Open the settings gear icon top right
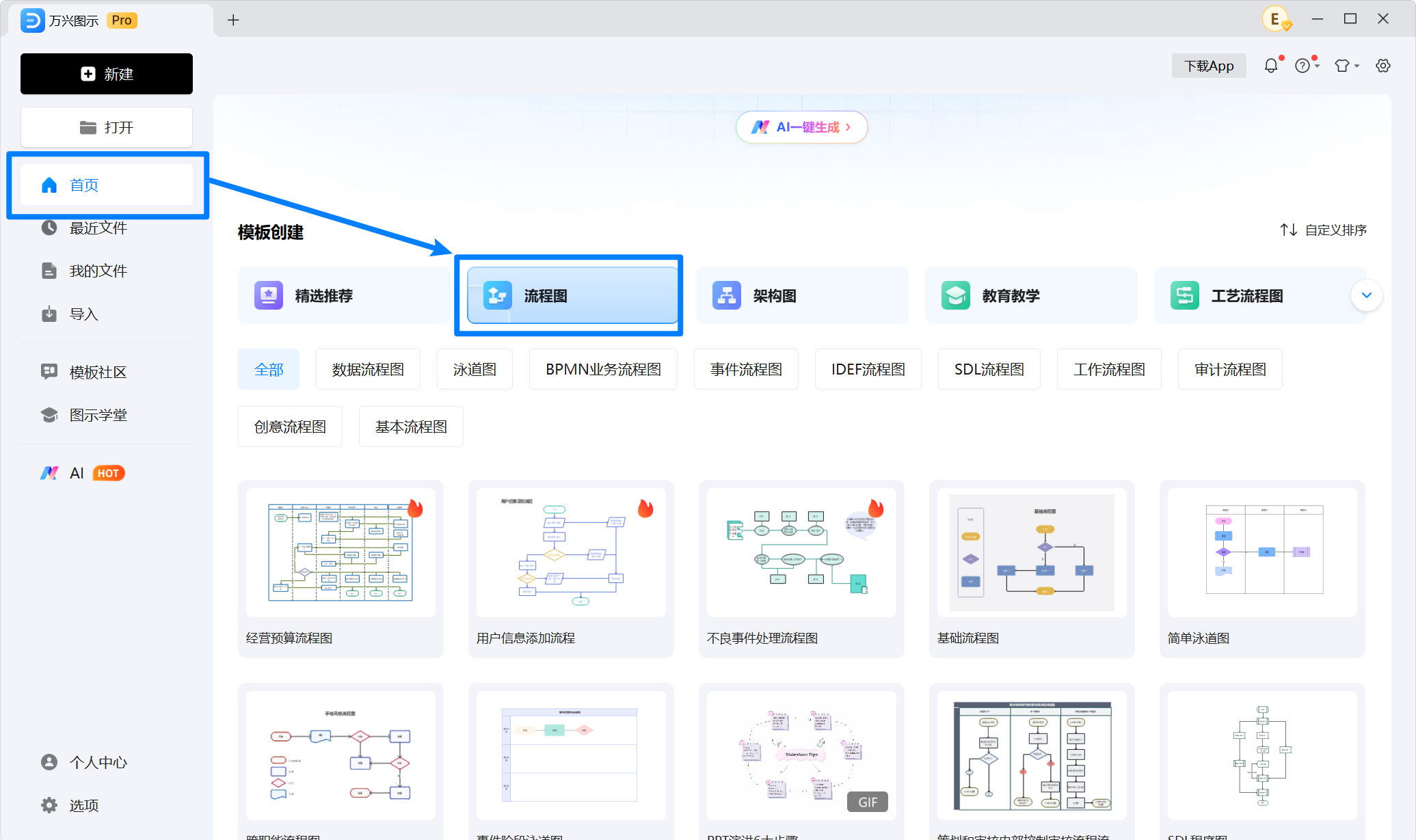 [x=1383, y=66]
